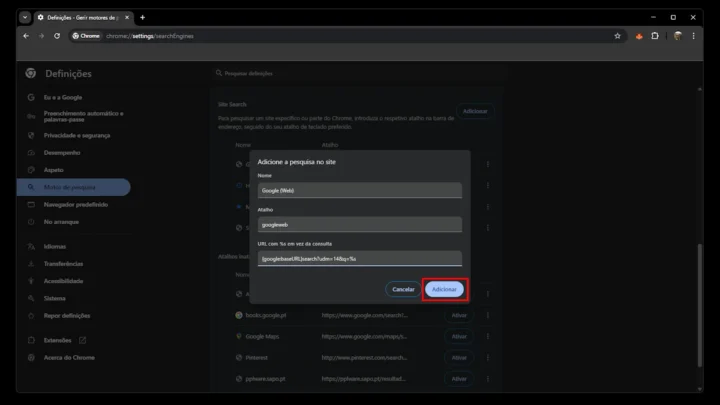Focus the Atalho text field
Viewport: 720px width, 405px height.
tap(360, 225)
